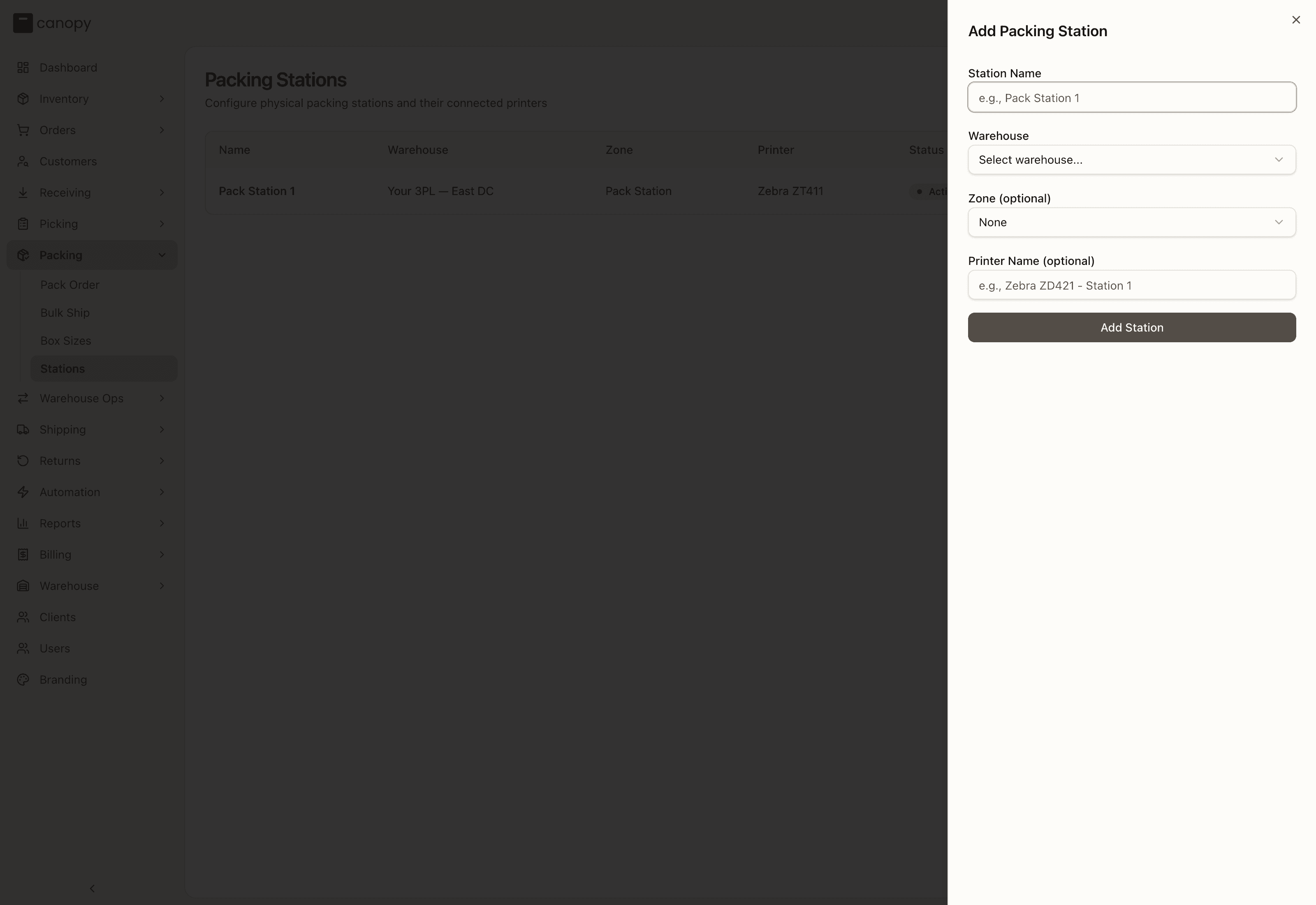The height and width of the screenshot is (905, 1316).
Task: Expand the Shipping menu chevron
Action: click(x=162, y=429)
